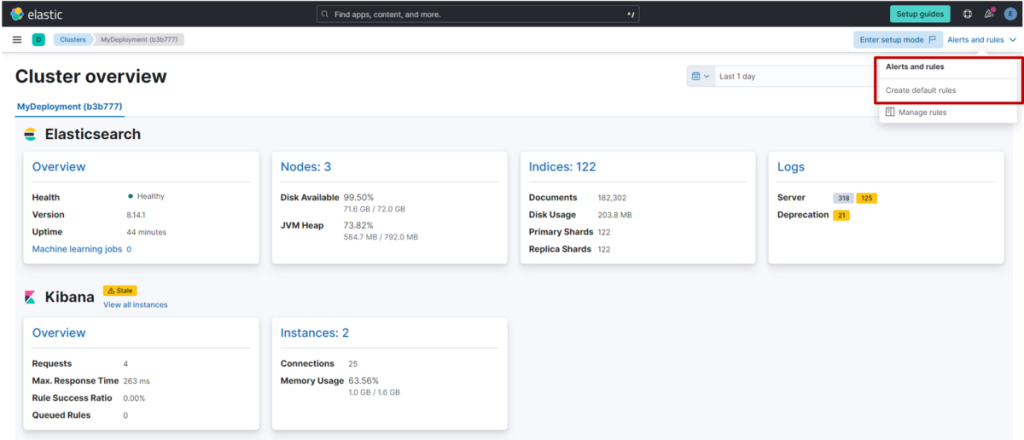Image resolution: width=1024 pixels, height=440 pixels.
Task: Click the Kibana logo icon
Action: (29, 297)
